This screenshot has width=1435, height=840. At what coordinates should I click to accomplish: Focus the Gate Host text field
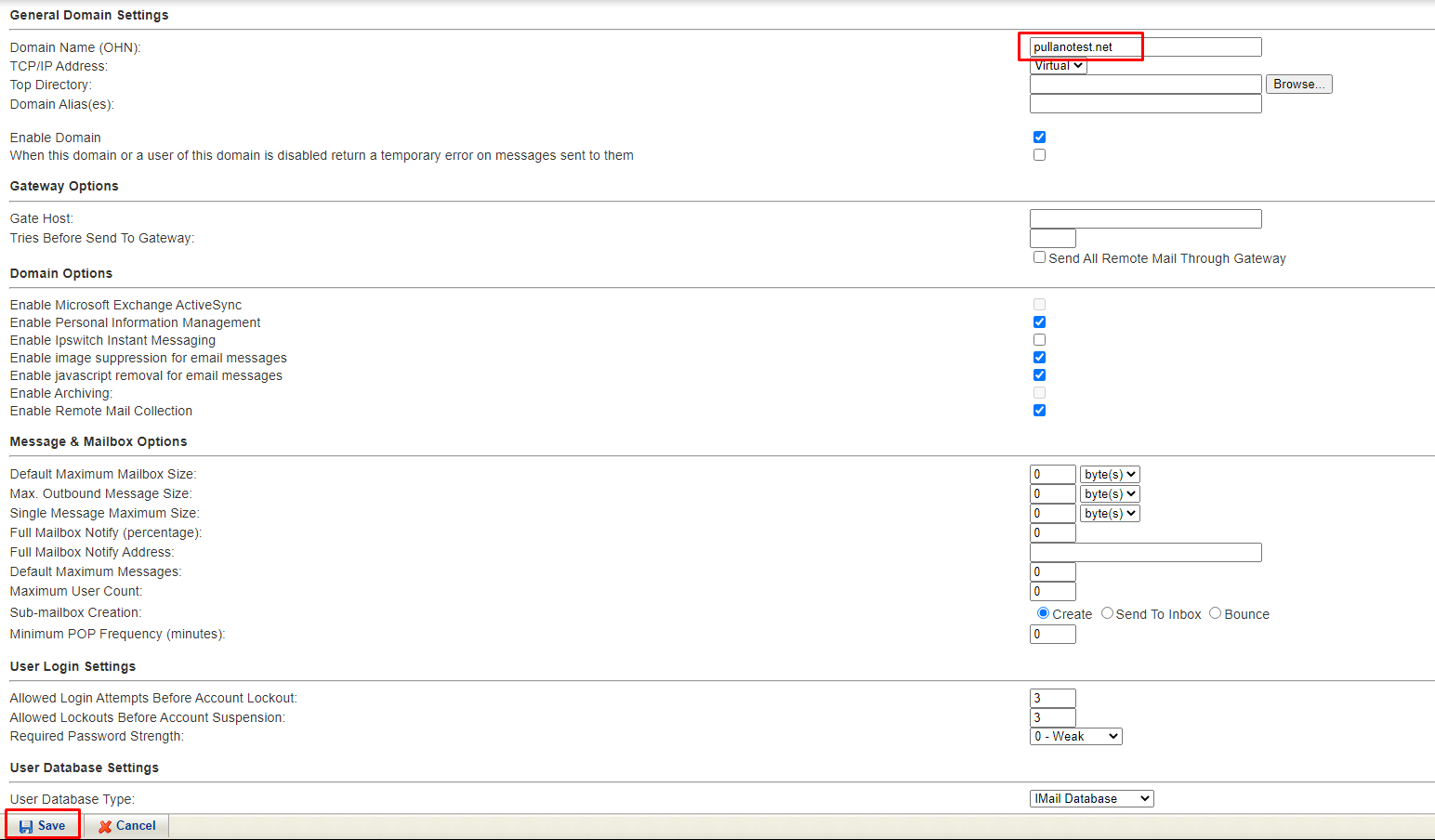[x=1145, y=219]
